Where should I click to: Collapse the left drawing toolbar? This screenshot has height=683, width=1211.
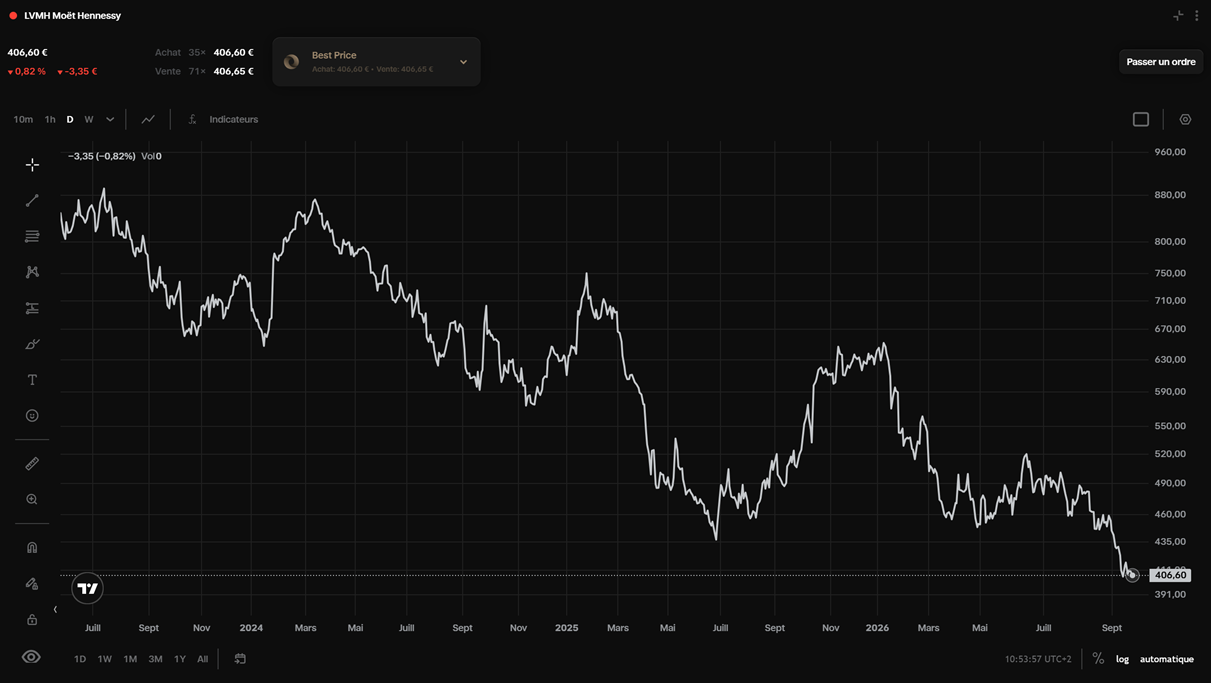tap(55, 609)
